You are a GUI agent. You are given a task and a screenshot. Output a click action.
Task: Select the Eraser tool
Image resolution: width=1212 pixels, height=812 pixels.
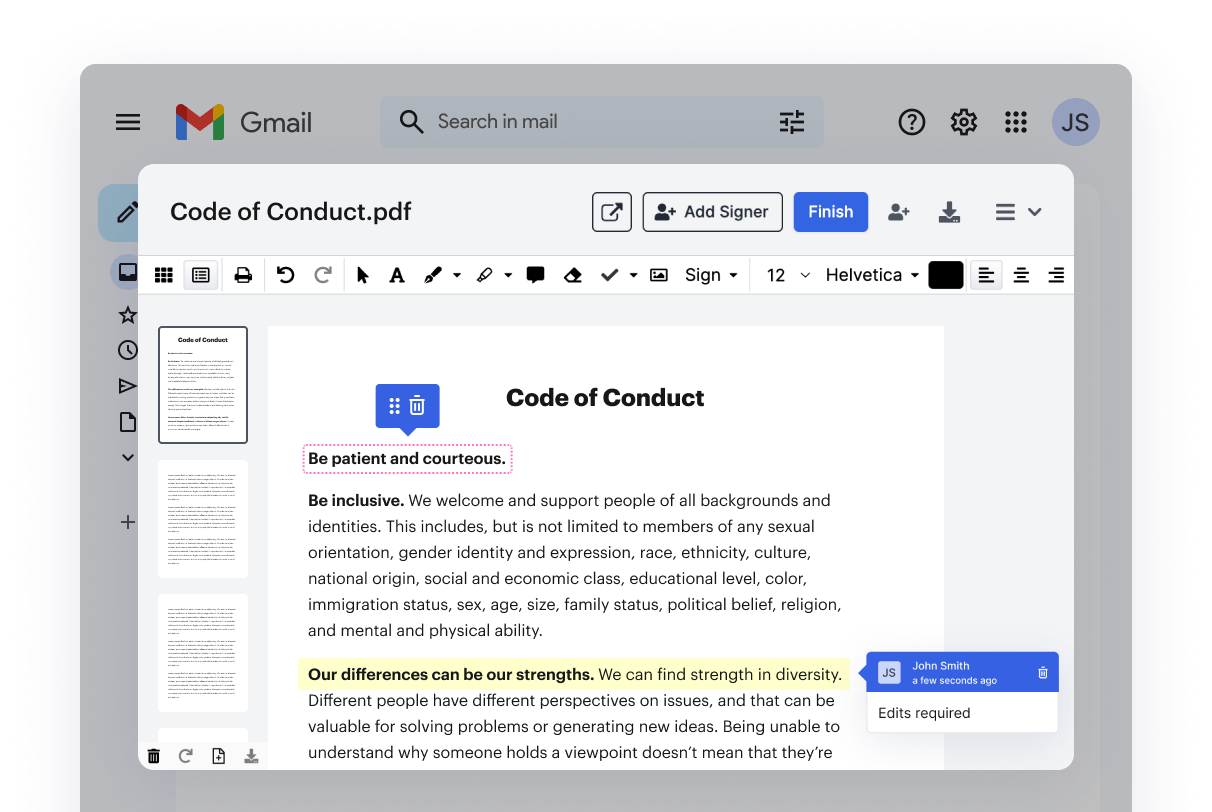point(572,275)
